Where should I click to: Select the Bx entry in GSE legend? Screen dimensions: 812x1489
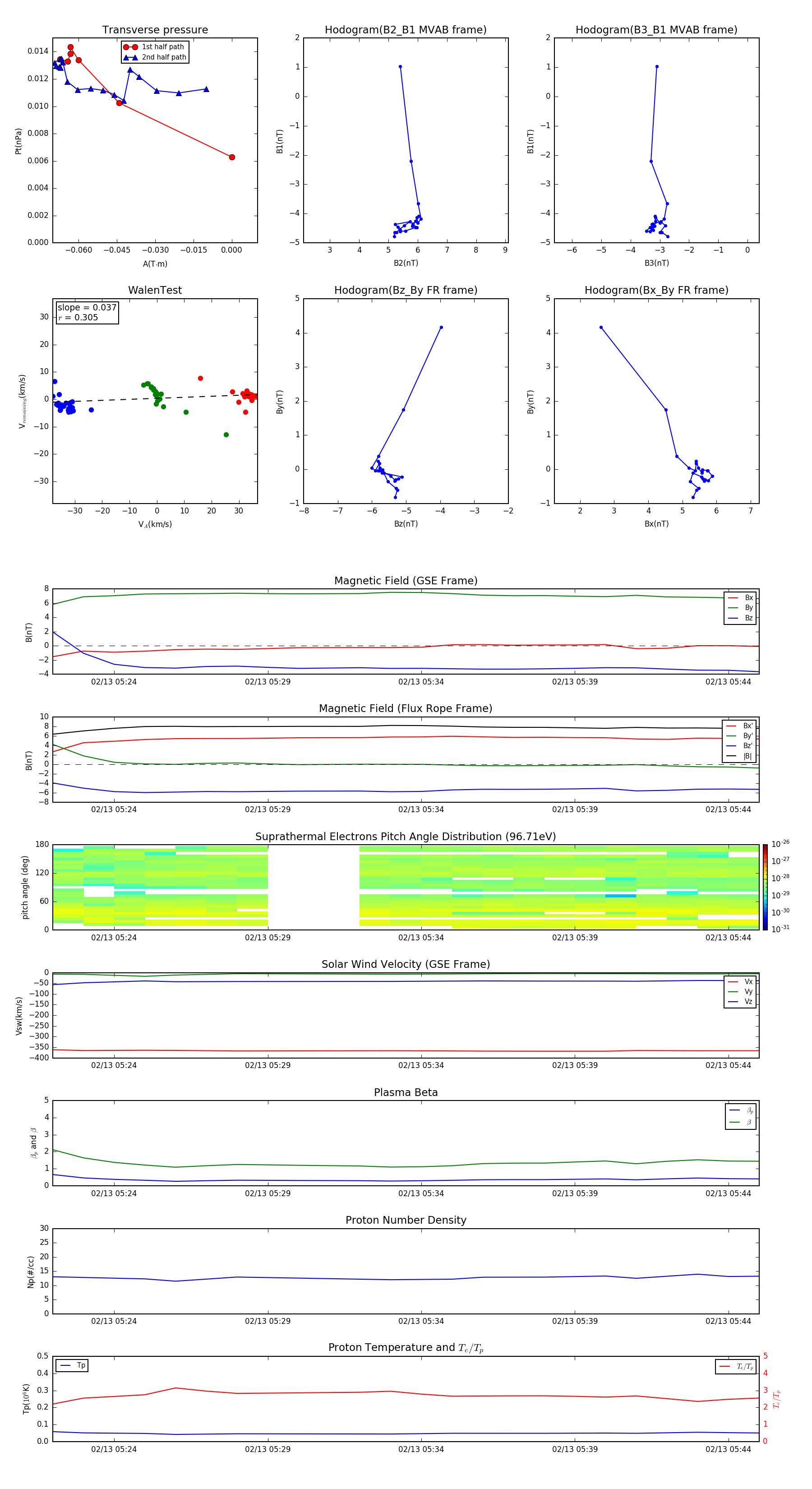click(x=740, y=598)
